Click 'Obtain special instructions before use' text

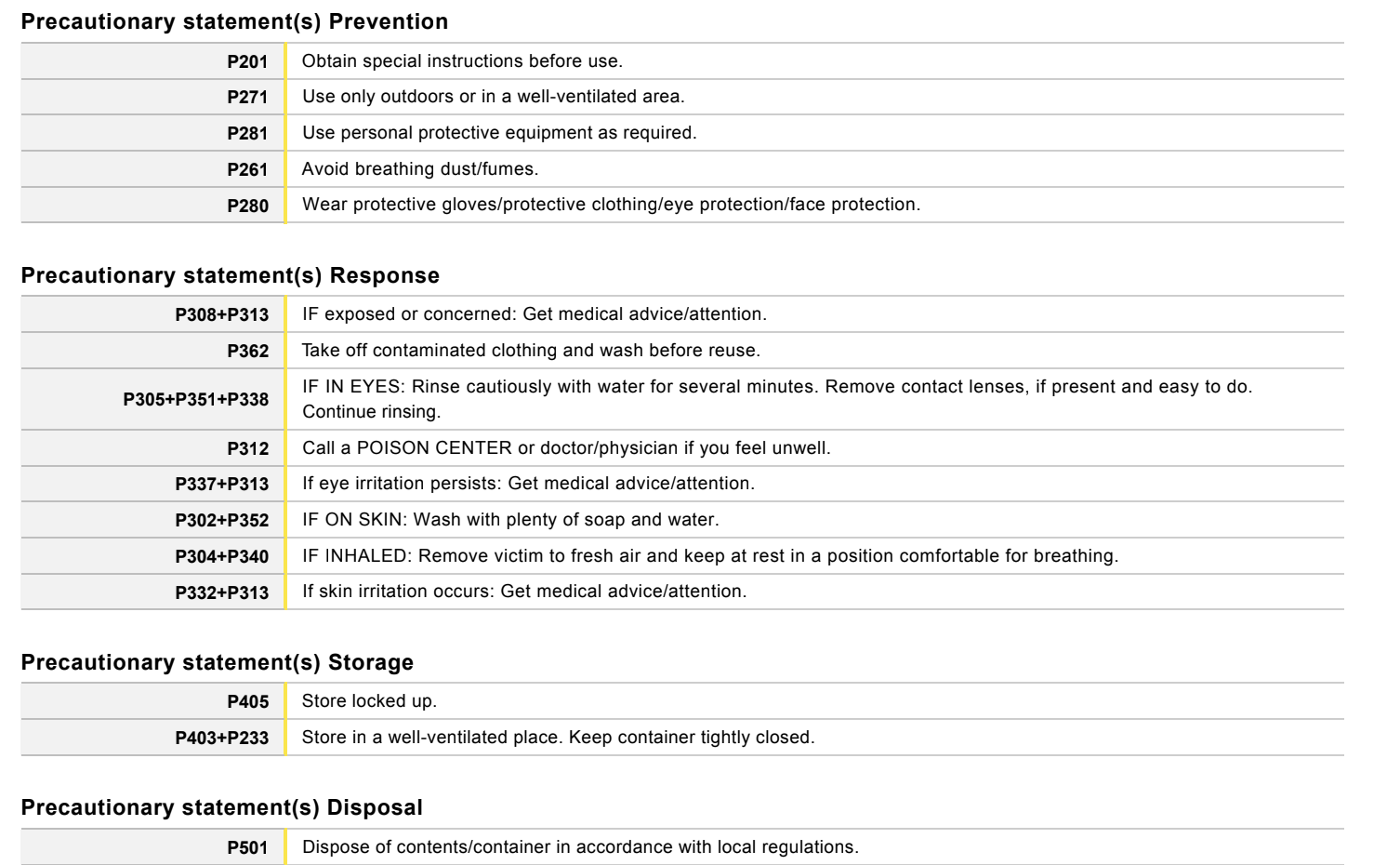tap(462, 61)
